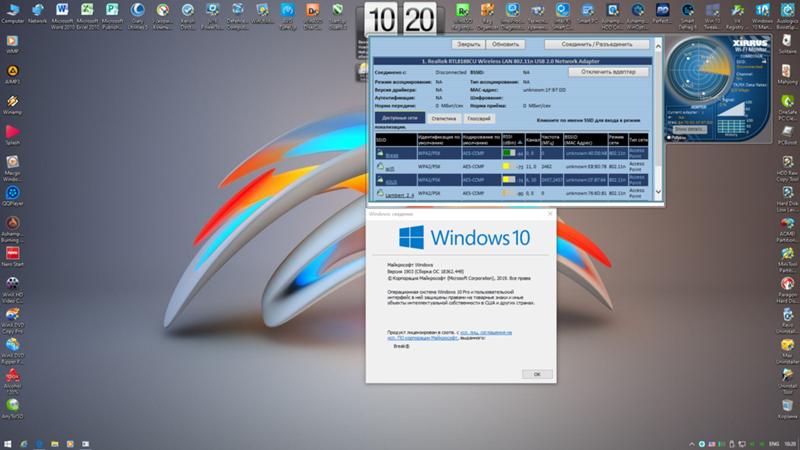Click the Обновить refresh button

[505, 44]
